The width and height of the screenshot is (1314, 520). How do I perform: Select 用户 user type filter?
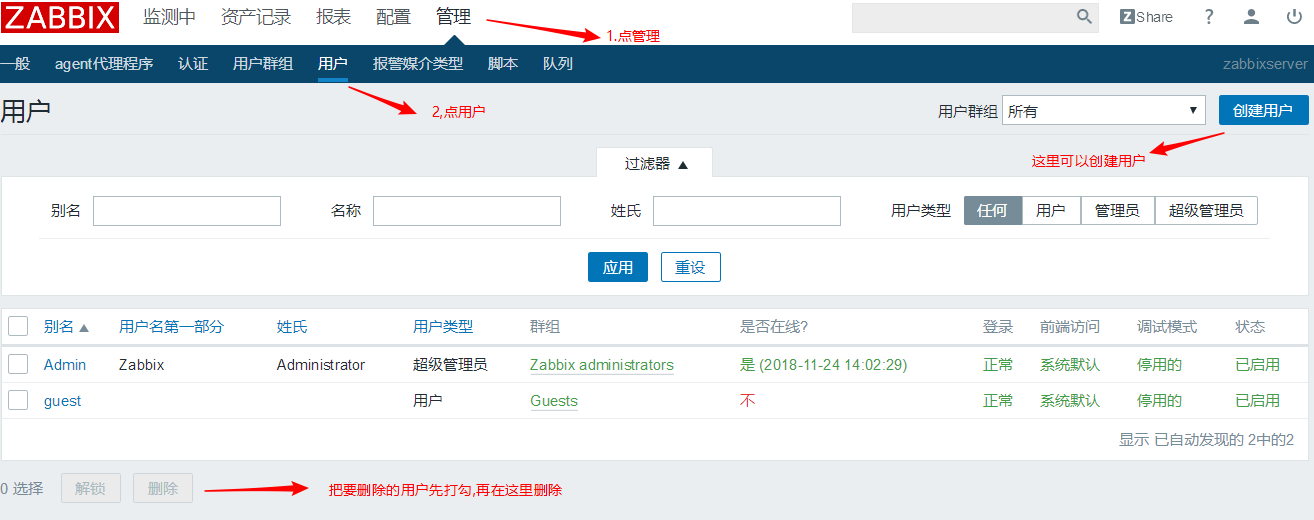coord(1051,211)
